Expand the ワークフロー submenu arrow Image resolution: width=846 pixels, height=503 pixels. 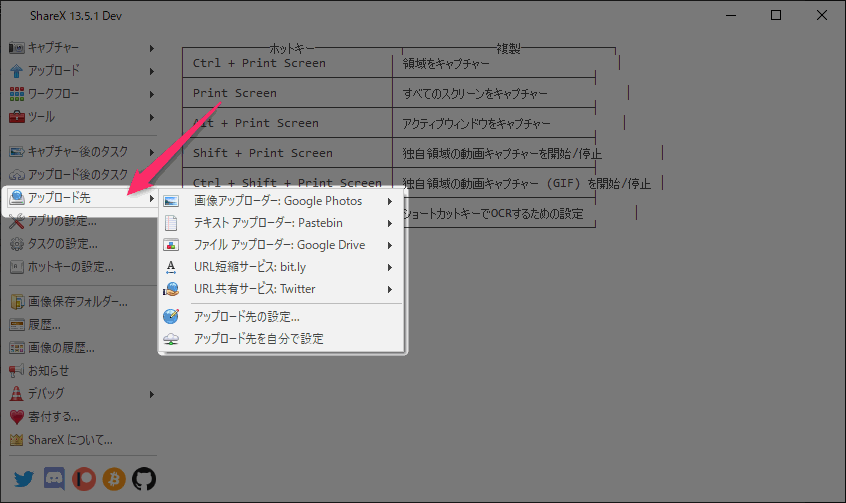(x=152, y=94)
